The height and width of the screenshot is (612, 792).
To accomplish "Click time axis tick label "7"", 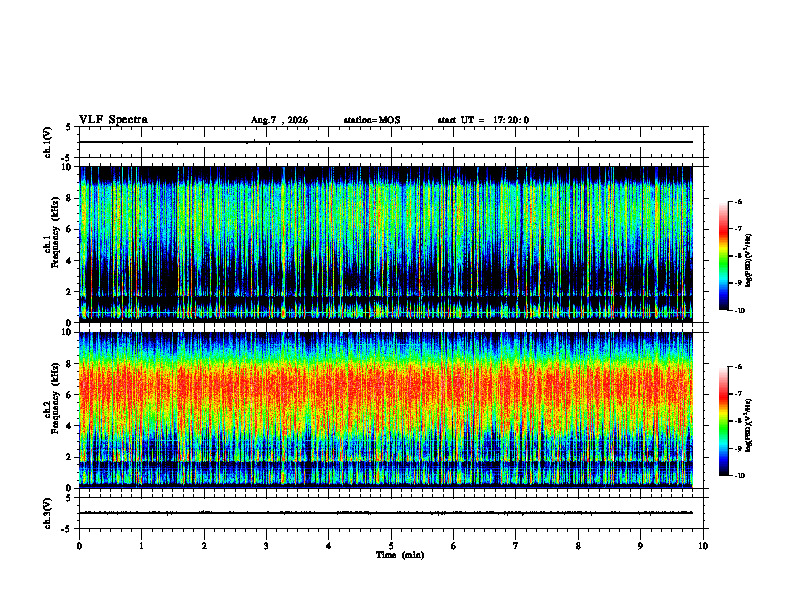I will click(x=516, y=546).
